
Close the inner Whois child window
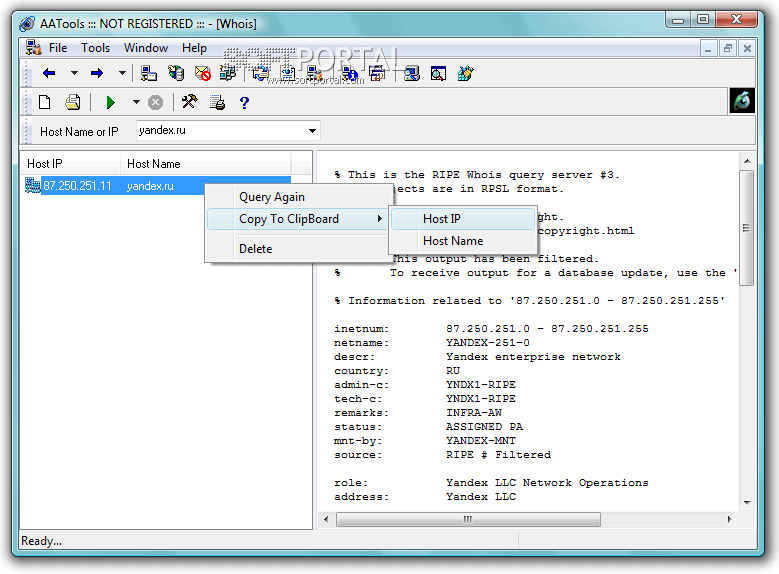pyautogui.click(x=747, y=49)
